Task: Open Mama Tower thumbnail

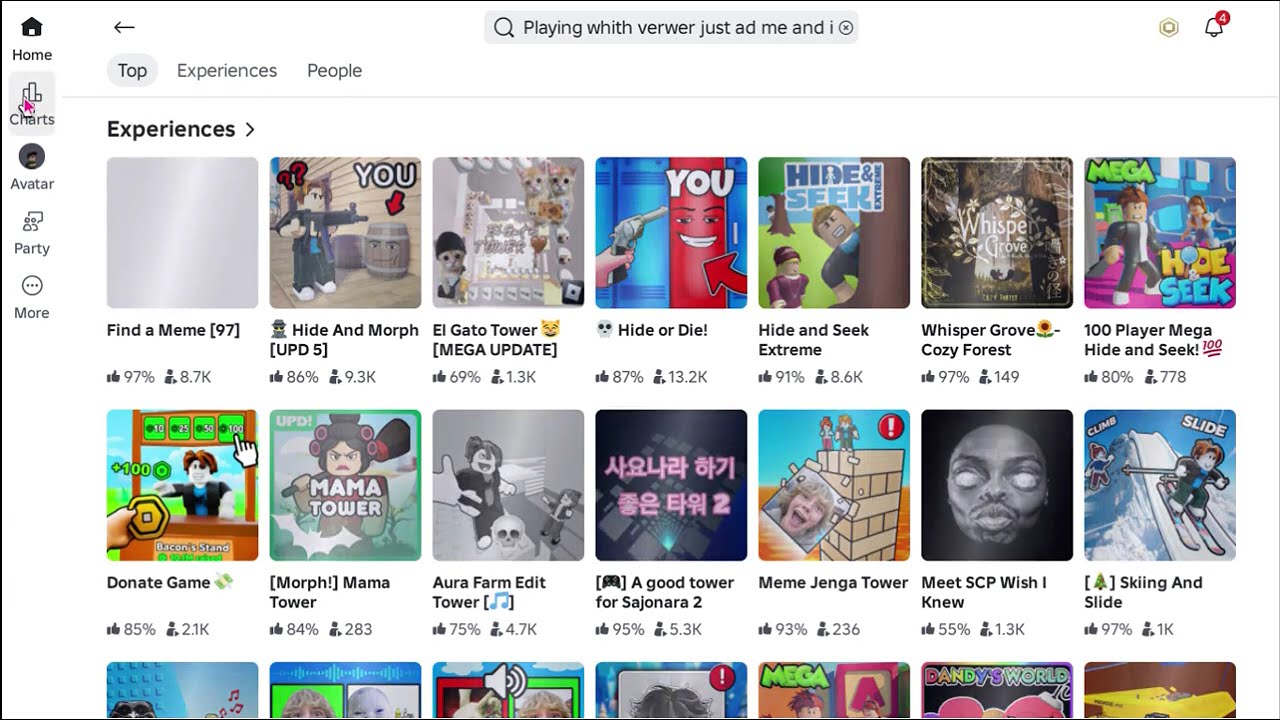Action: 345,485
